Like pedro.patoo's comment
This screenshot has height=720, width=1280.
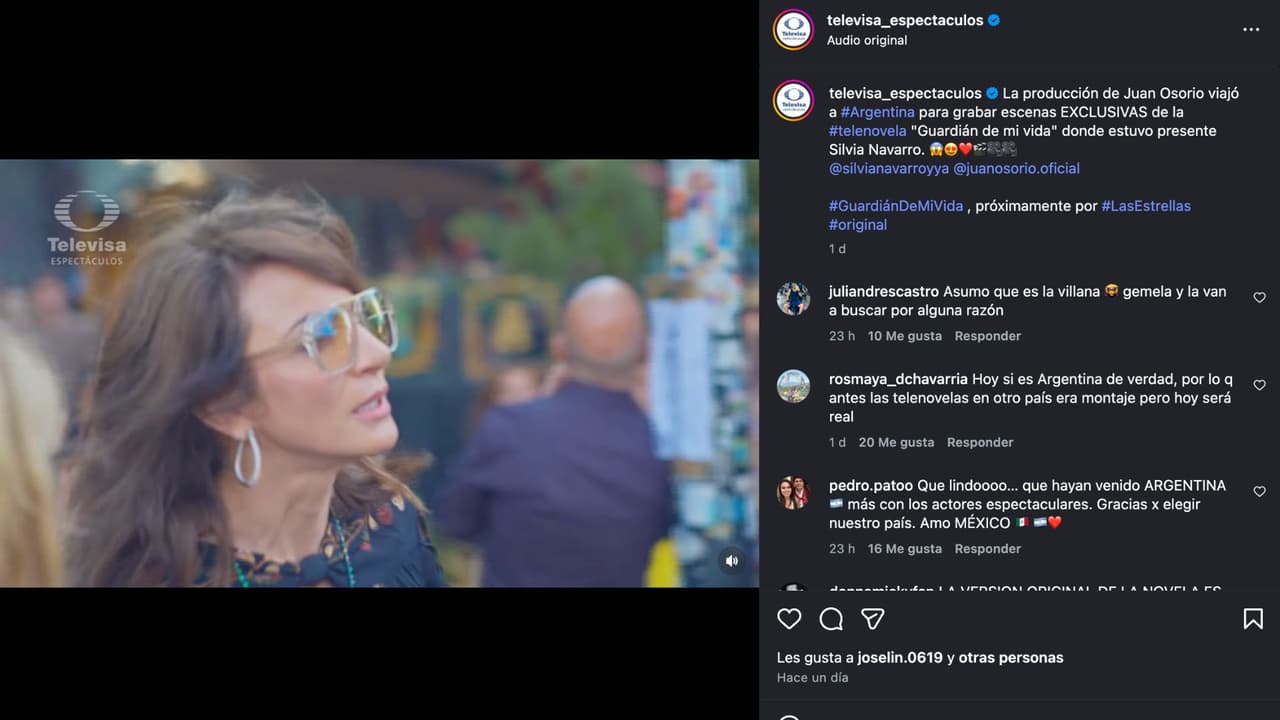[1259, 492]
